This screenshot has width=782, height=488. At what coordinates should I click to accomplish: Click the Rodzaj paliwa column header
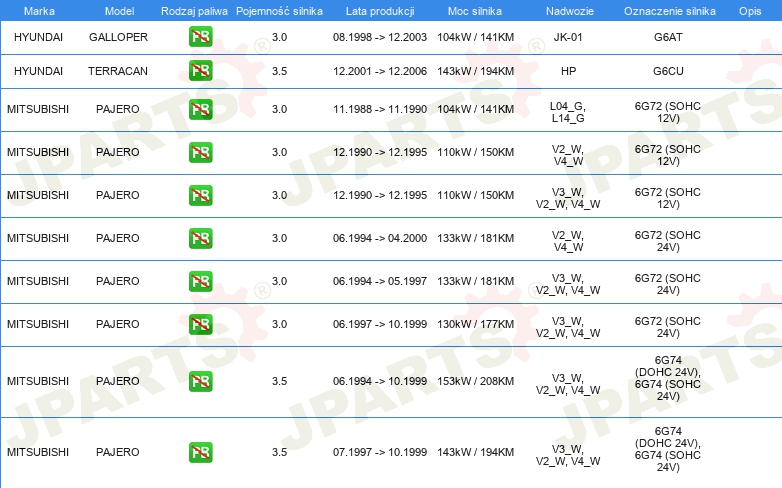pyautogui.click(x=194, y=11)
